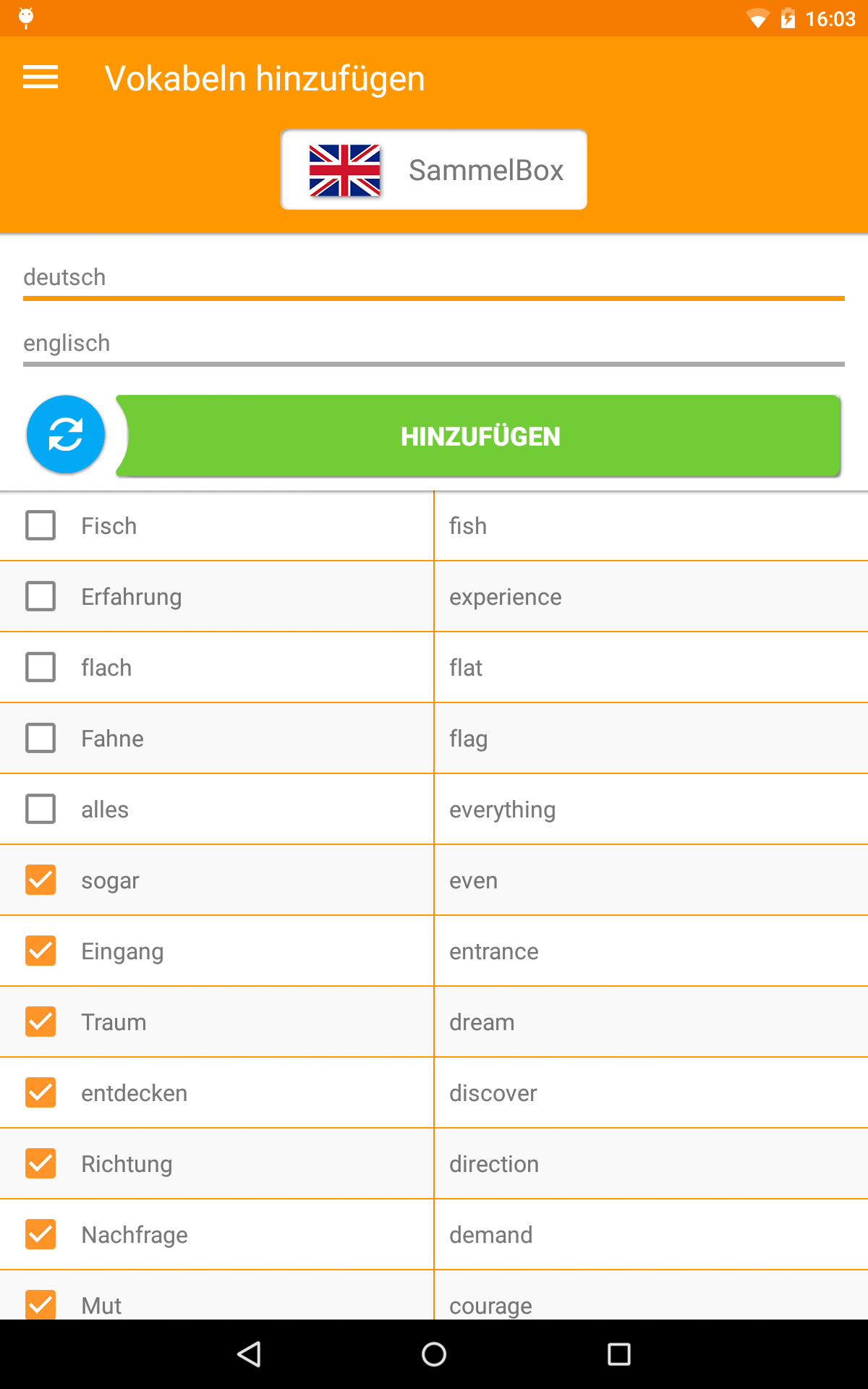Enable the Erfahrung checkbox

pyautogui.click(x=41, y=596)
